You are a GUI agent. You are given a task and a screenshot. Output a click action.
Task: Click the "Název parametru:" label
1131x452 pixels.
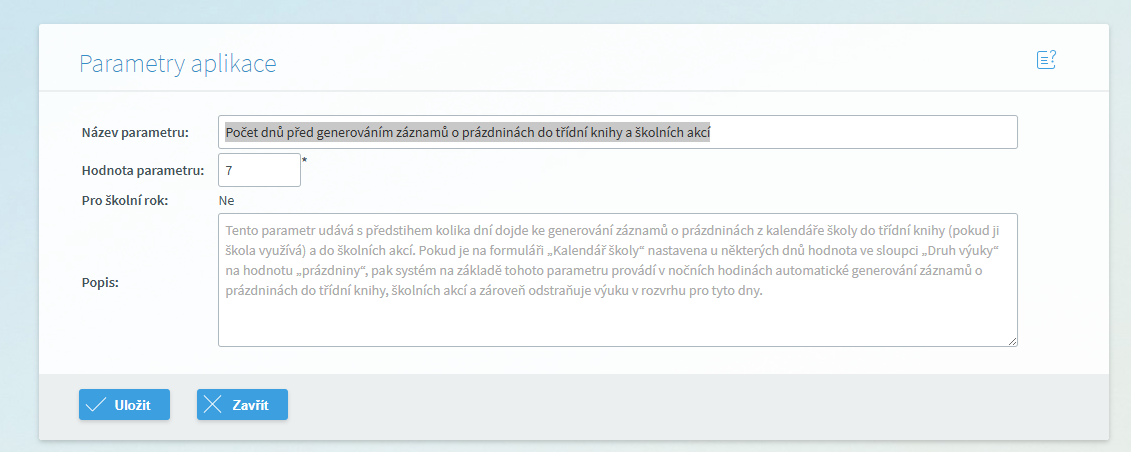click(x=135, y=133)
